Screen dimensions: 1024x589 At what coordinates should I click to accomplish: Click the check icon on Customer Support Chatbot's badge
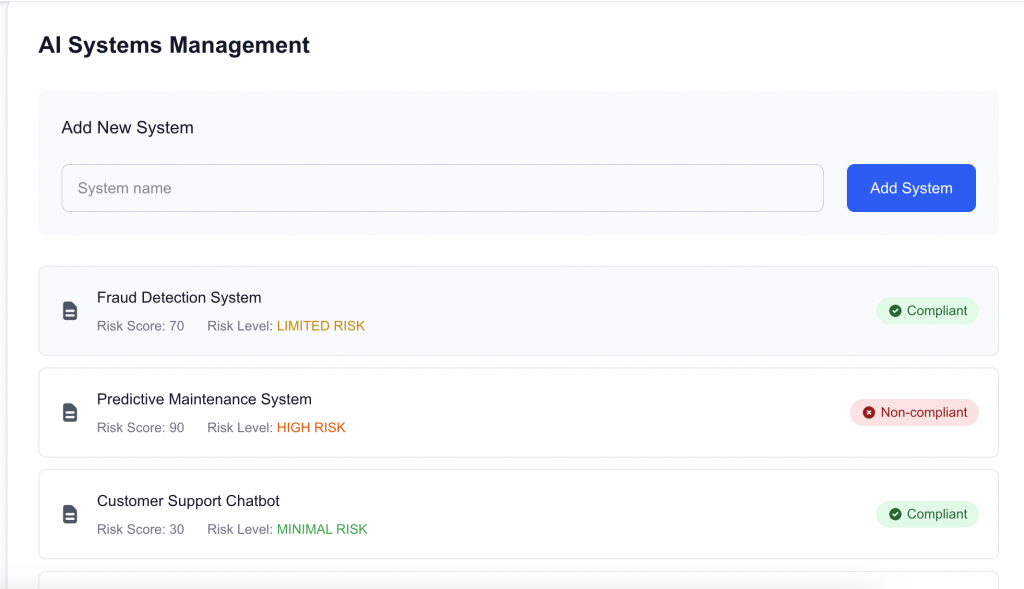[896, 514]
